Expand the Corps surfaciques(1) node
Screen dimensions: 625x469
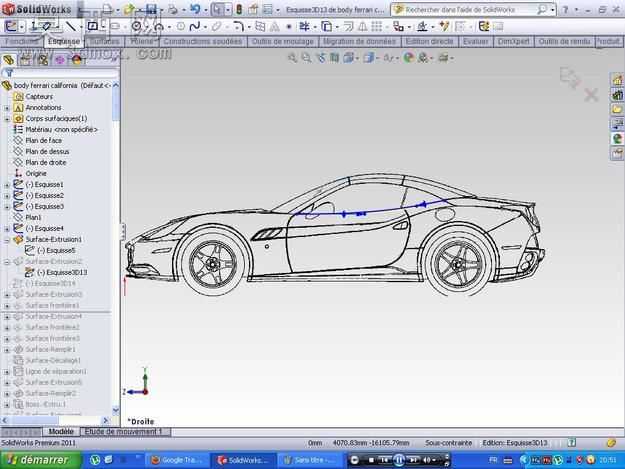(7, 119)
